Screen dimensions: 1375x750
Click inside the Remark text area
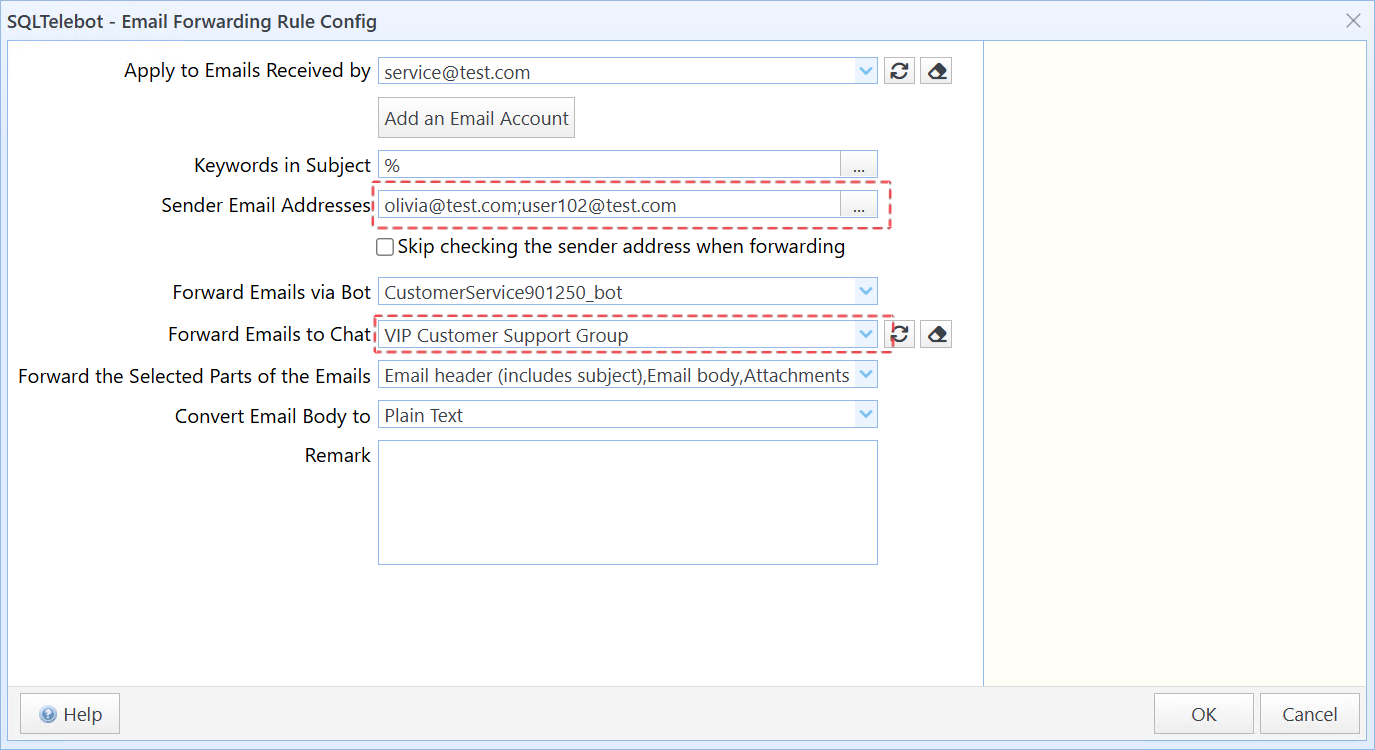627,502
